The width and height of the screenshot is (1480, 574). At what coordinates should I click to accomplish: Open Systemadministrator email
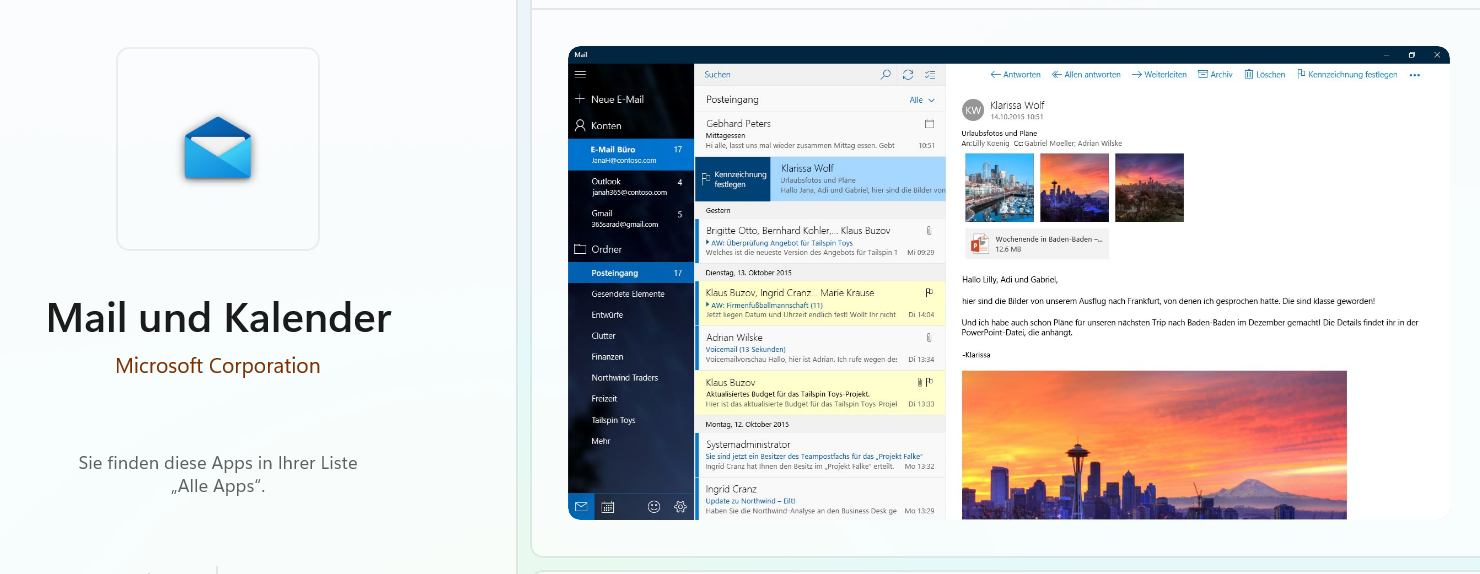coord(820,455)
